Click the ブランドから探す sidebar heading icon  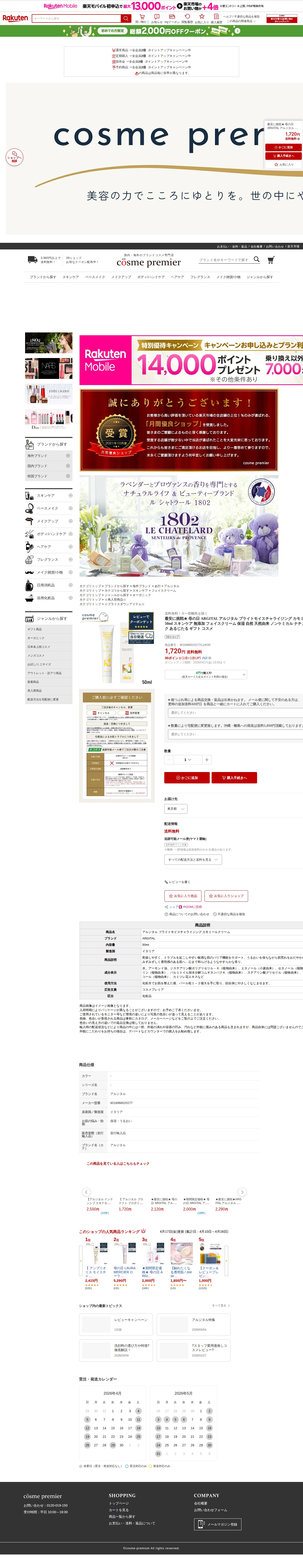pyautogui.click(x=30, y=444)
